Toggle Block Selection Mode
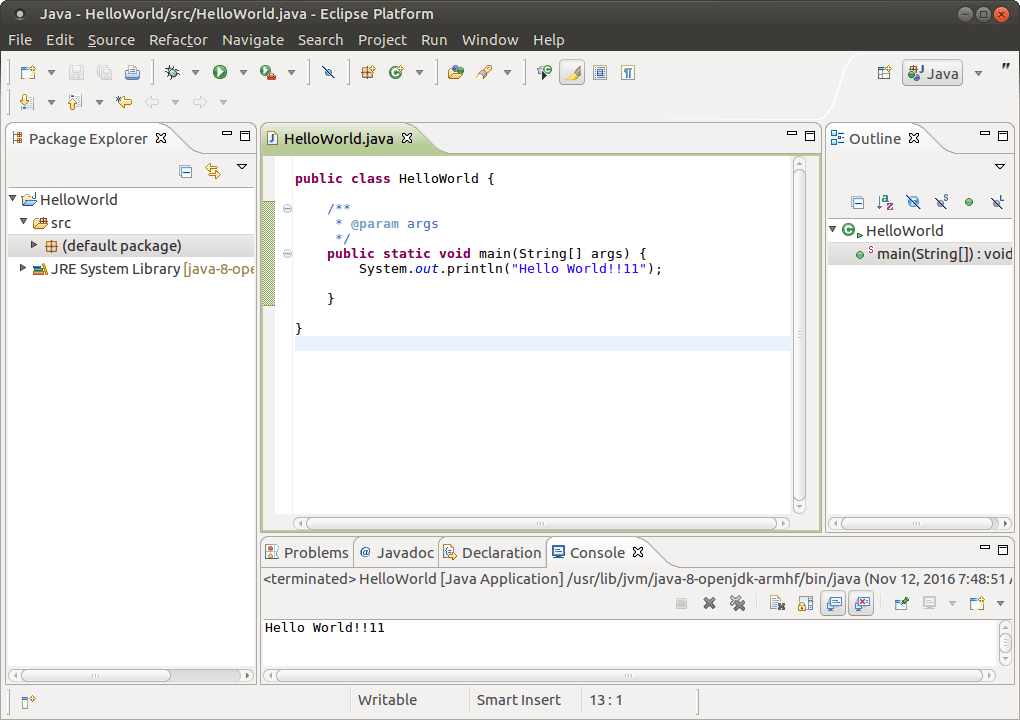This screenshot has height=720, width=1020. (600, 72)
